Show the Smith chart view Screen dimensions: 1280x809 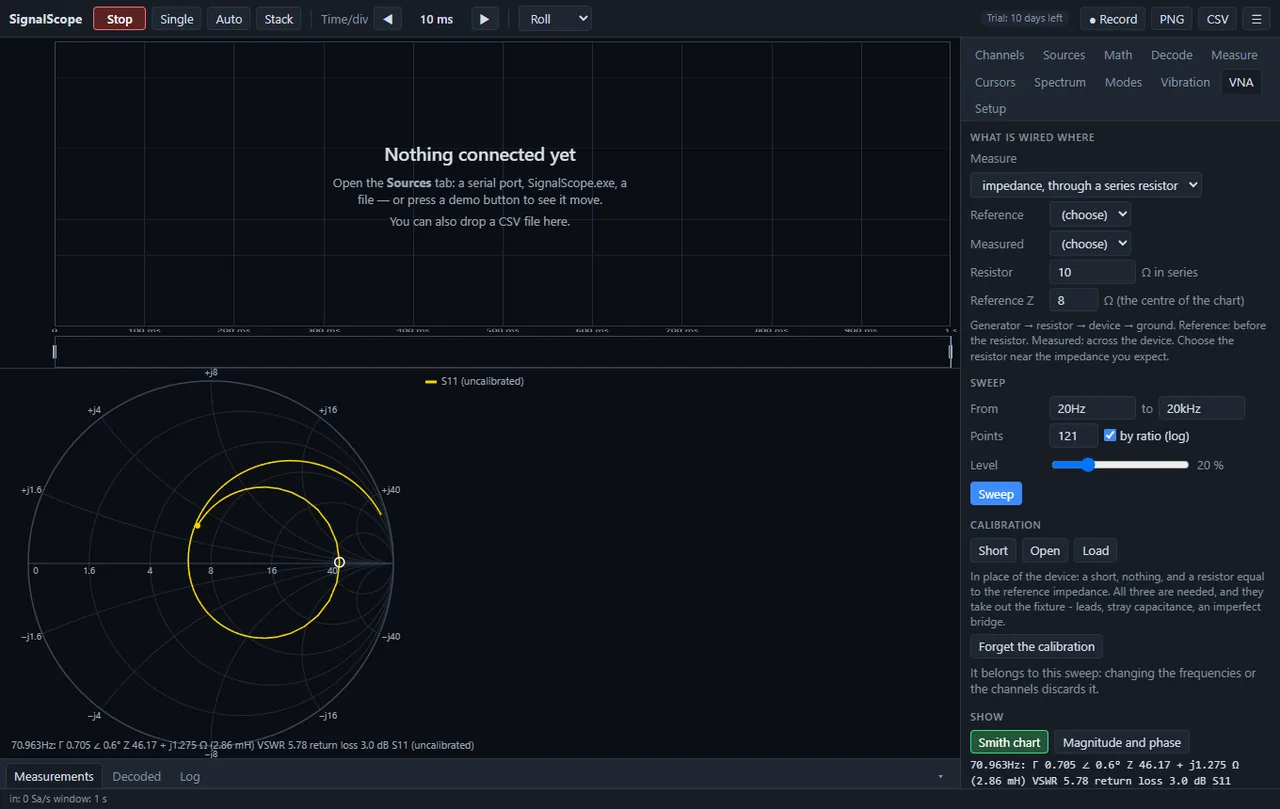point(1009,742)
